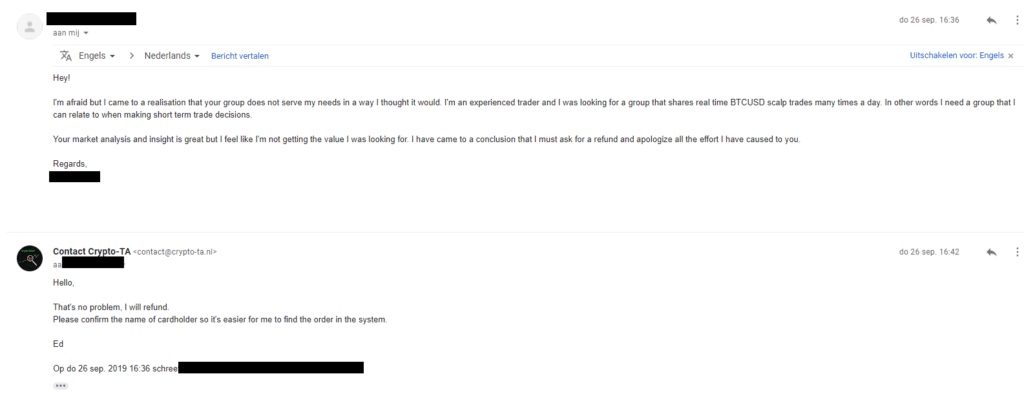The width and height of the screenshot is (1024, 396).
Task: Open the Nederlands target language dropdown
Action: (x=172, y=56)
